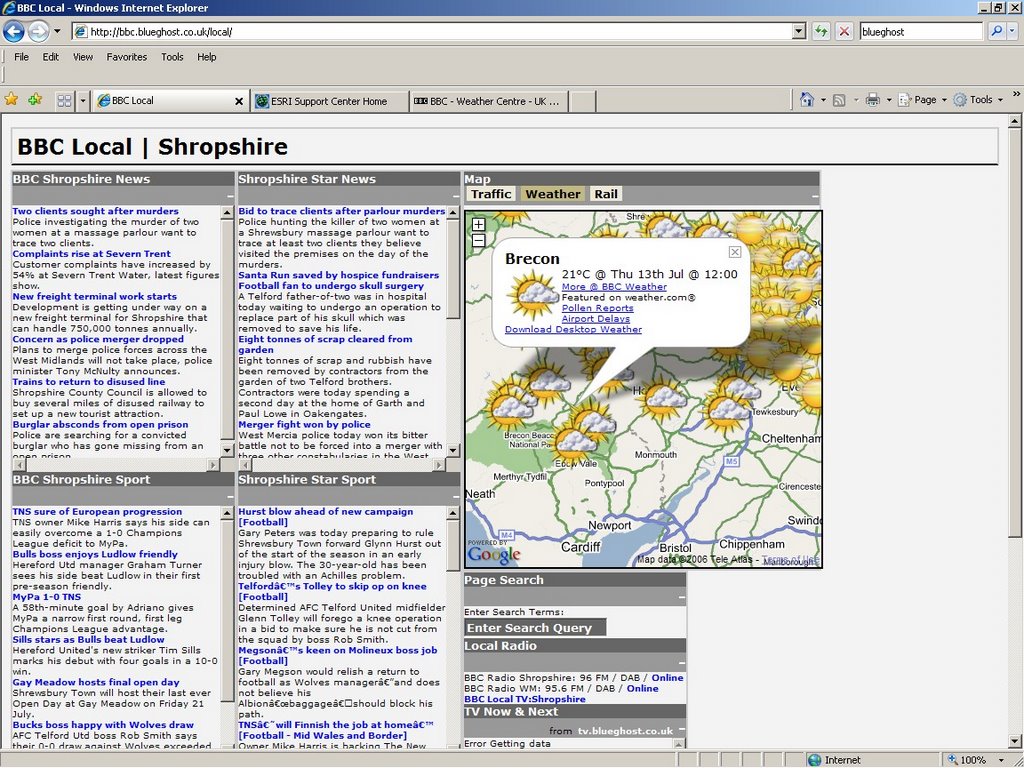Open 'Santa Run saved by hospice fundraisers' headline

[338, 275]
